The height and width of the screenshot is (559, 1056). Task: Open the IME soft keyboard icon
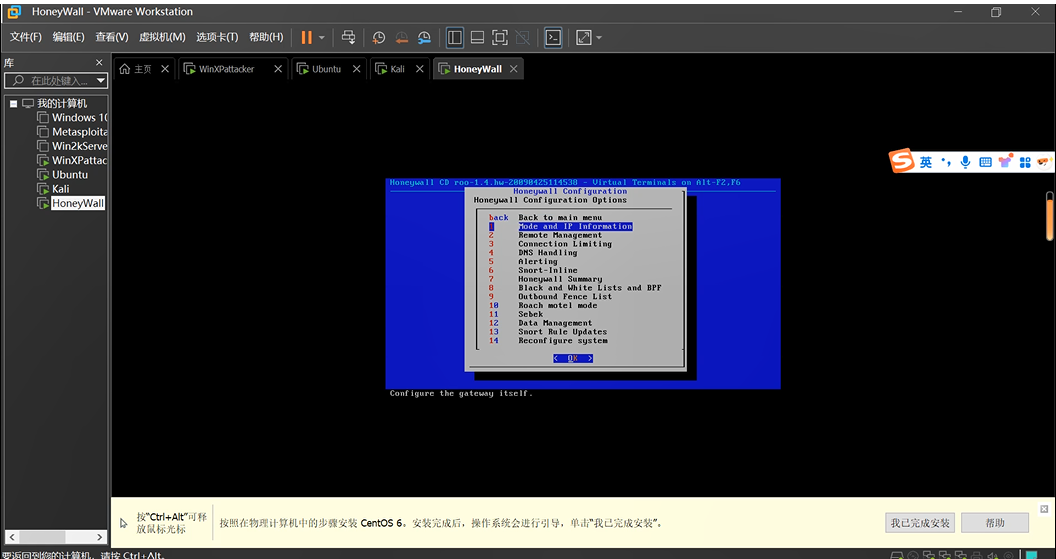pos(985,162)
